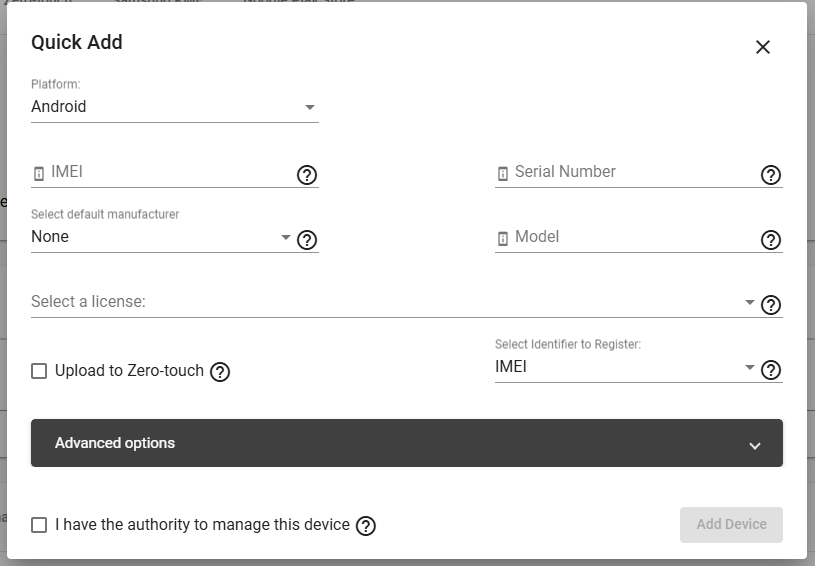Click the Quick Add dialog title
This screenshot has height=566, width=815.
77,42
